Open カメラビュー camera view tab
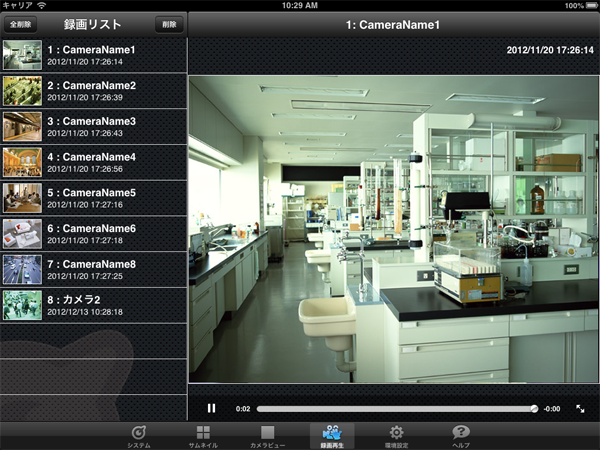 [x=267, y=435]
